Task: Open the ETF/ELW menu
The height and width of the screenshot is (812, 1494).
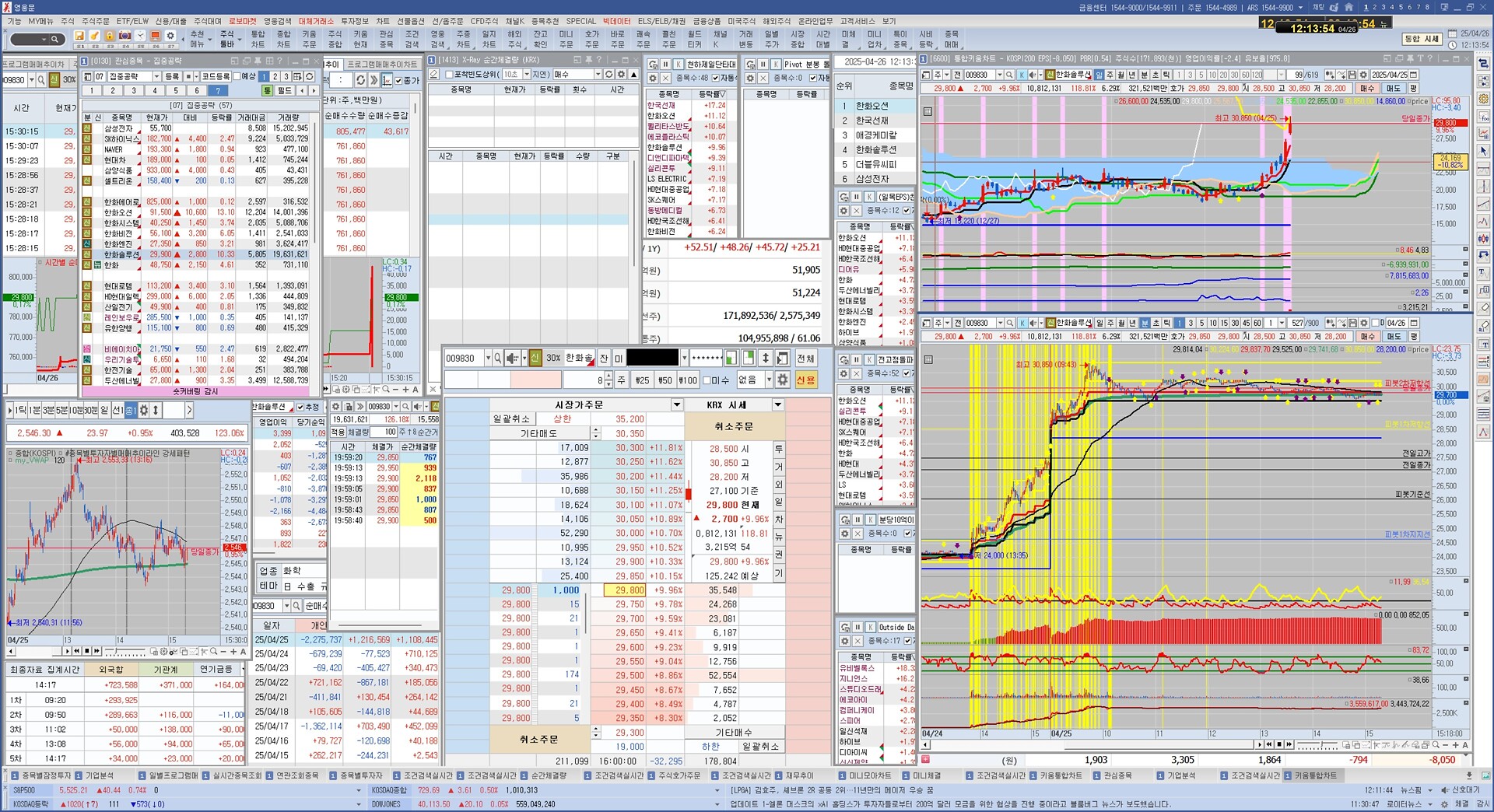Action: [132, 21]
